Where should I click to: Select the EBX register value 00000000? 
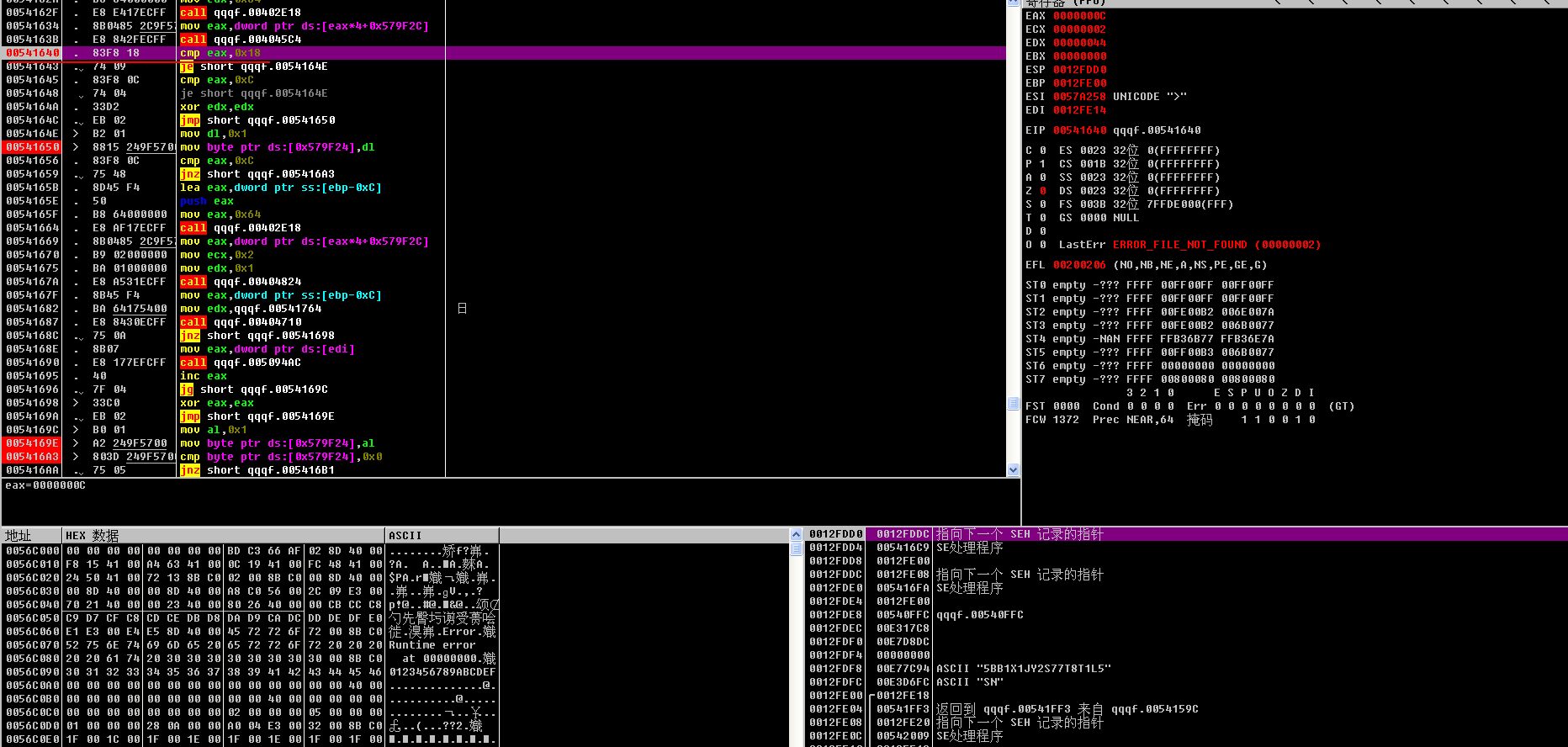(x=1079, y=56)
